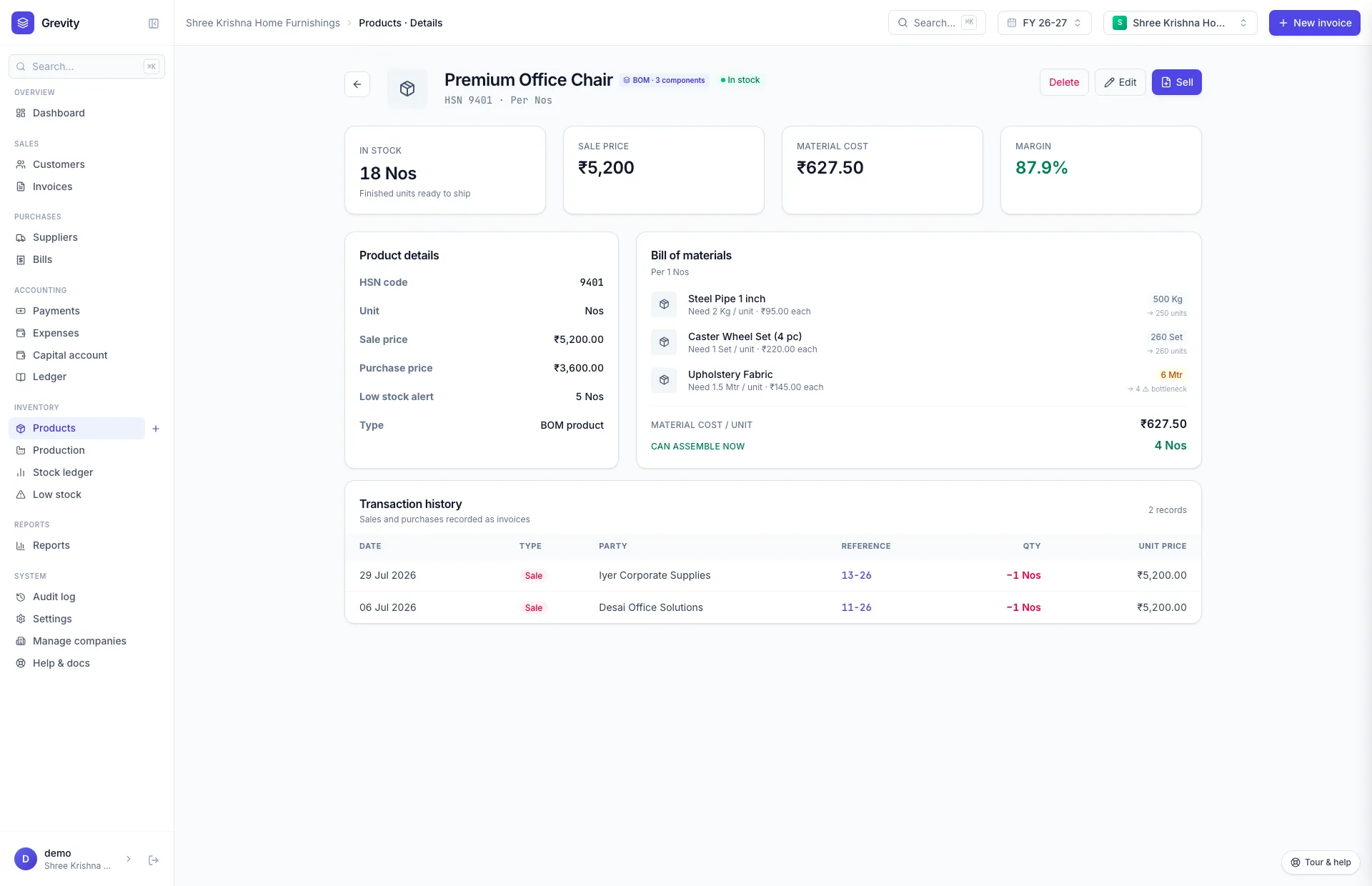Open Expenses page
The height and width of the screenshot is (886, 1372).
coord(86,333)
